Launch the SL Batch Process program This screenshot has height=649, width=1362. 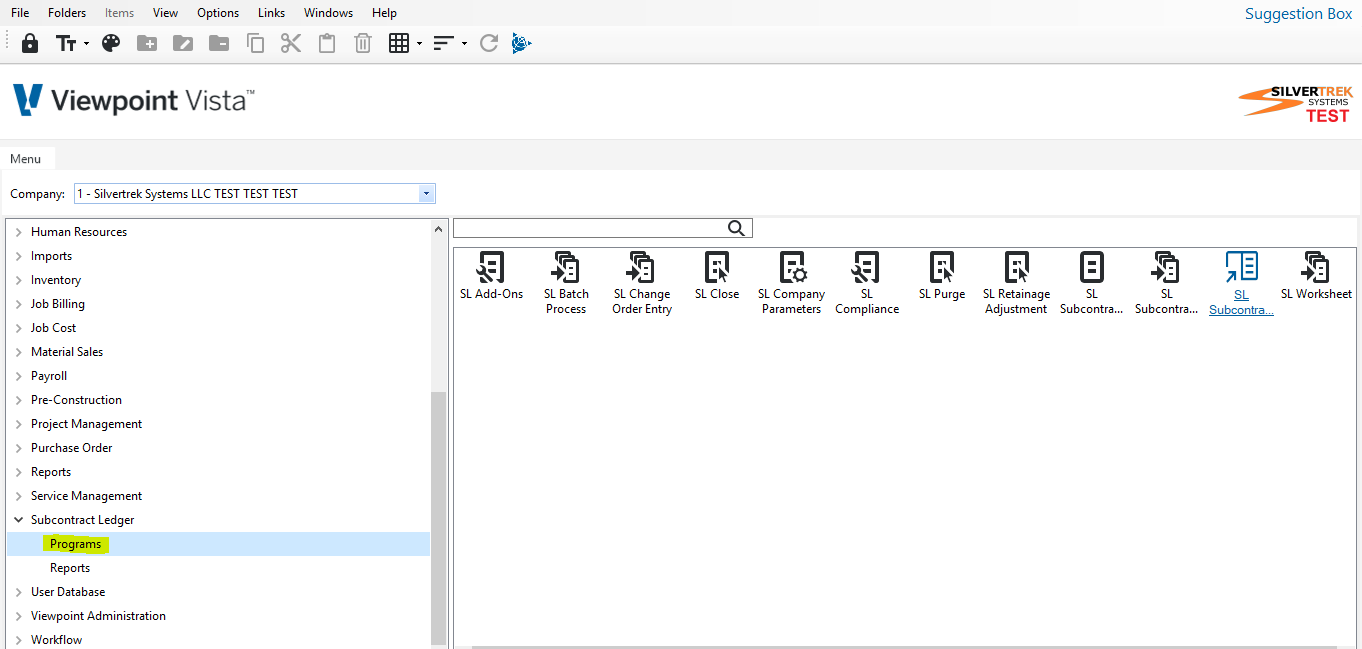(566, 283)
